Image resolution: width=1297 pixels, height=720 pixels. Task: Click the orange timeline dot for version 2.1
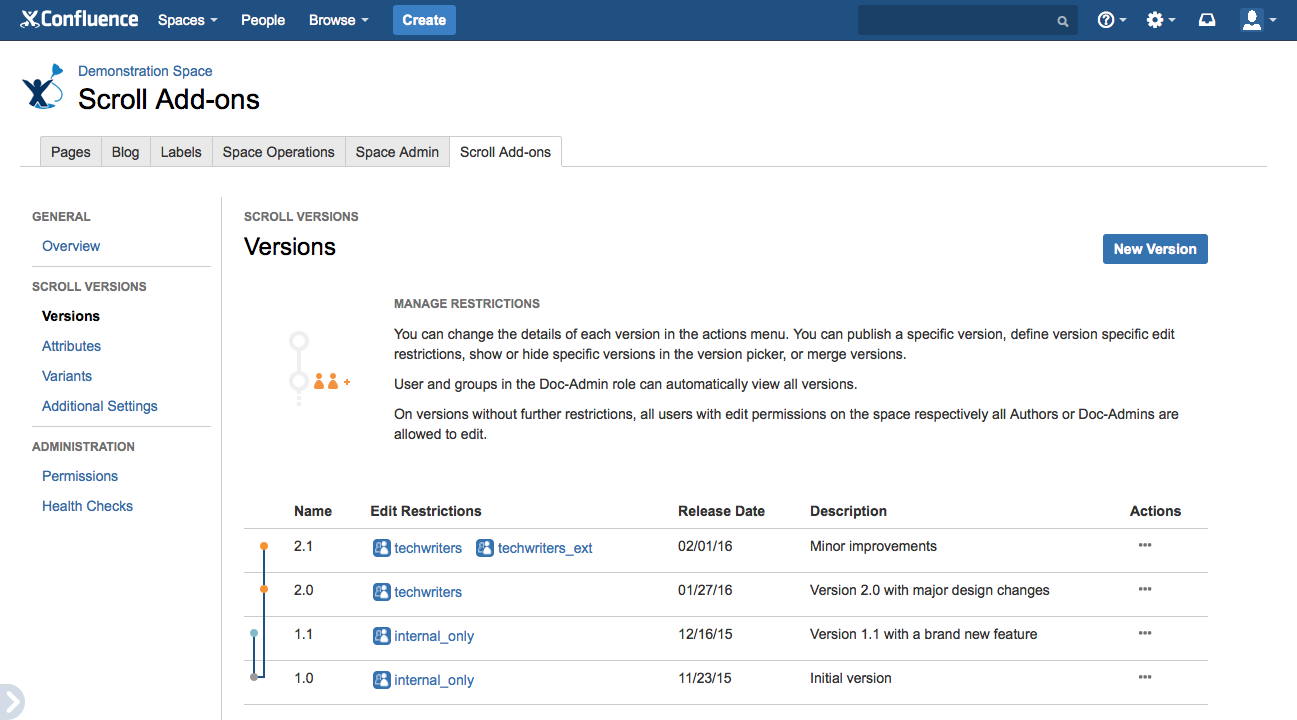(264, 546)
